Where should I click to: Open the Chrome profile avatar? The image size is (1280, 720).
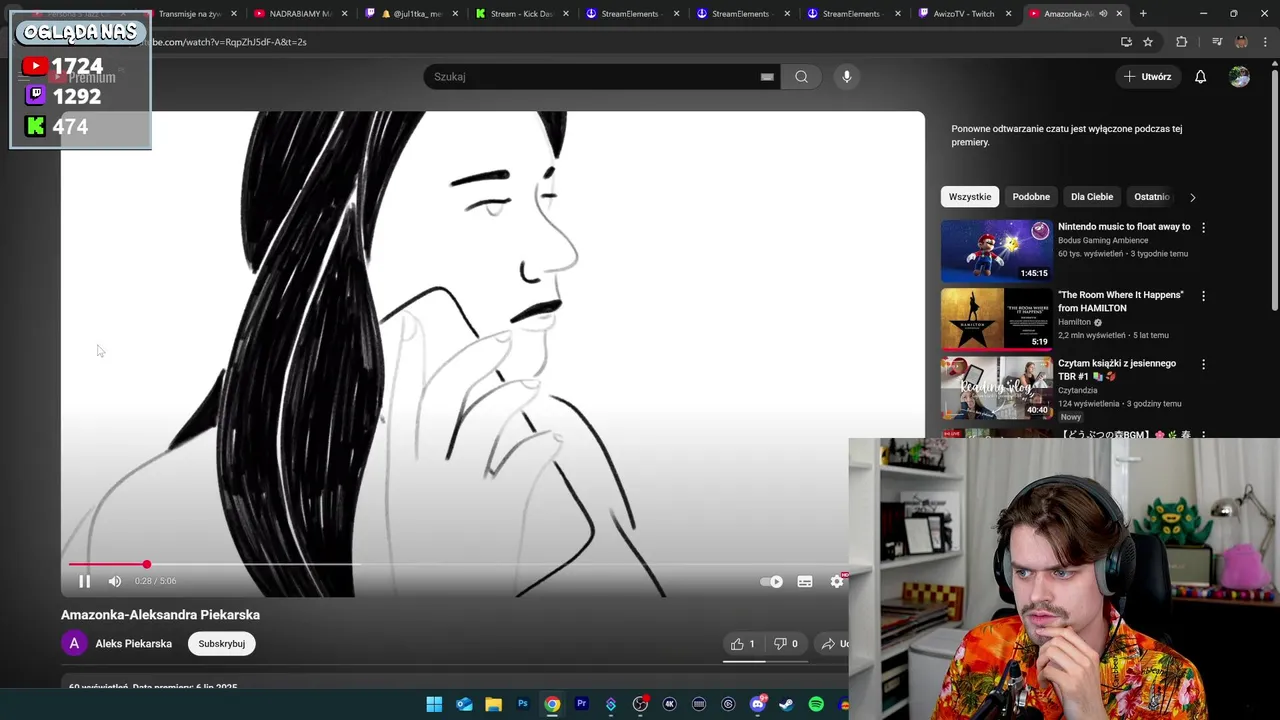tap(1241, 42)
